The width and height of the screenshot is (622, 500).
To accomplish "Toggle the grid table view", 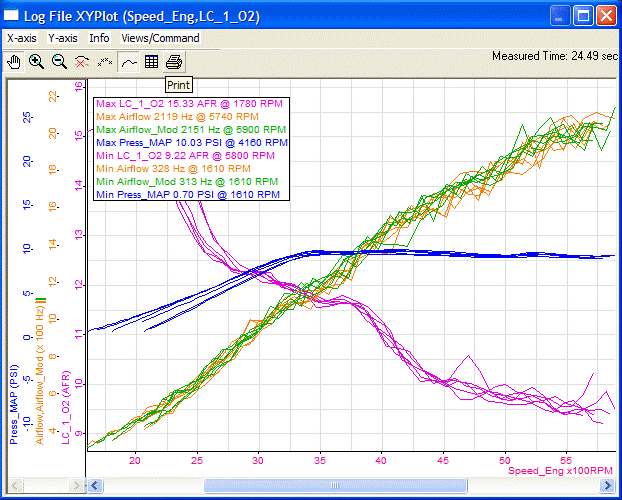I will click(x=152, y=62).
